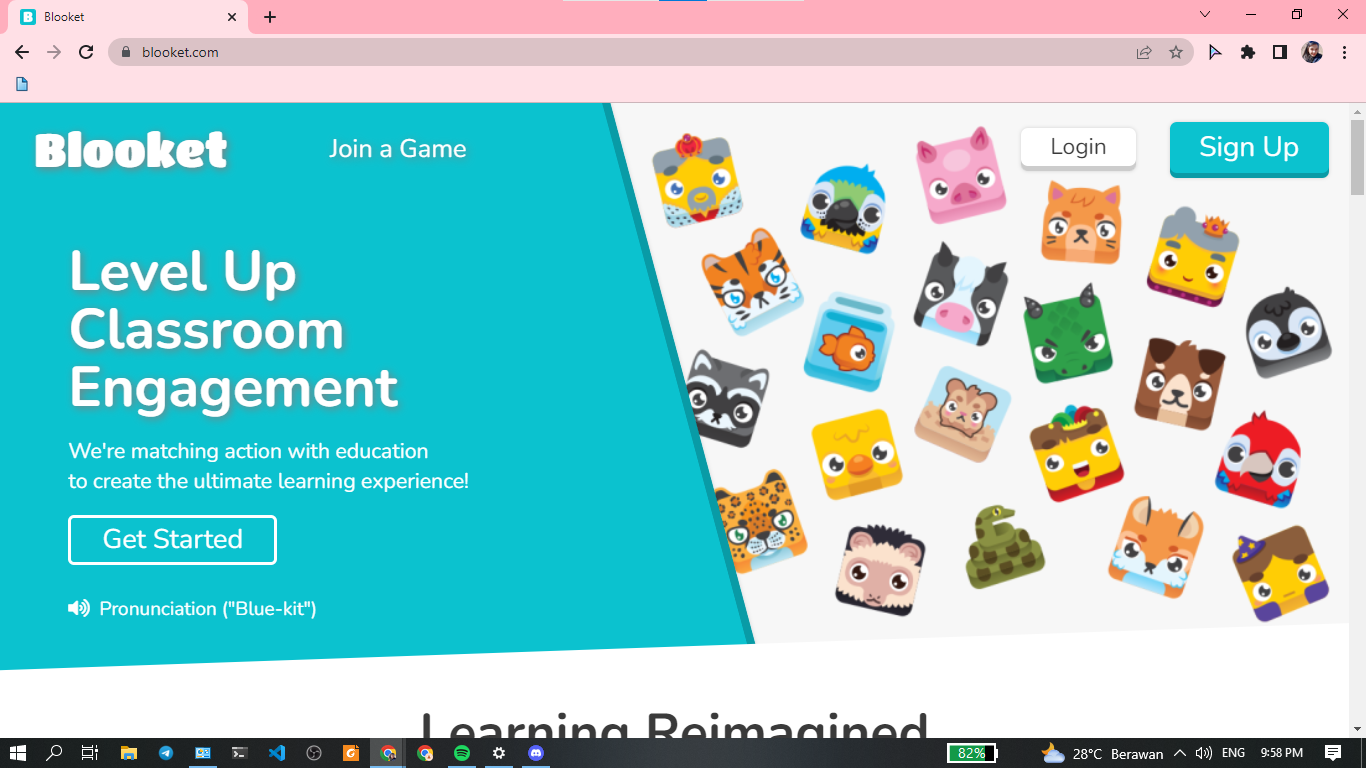Expand the Chrome tab search chevron
1366x768 pixels.
(x=1205, y=15)
